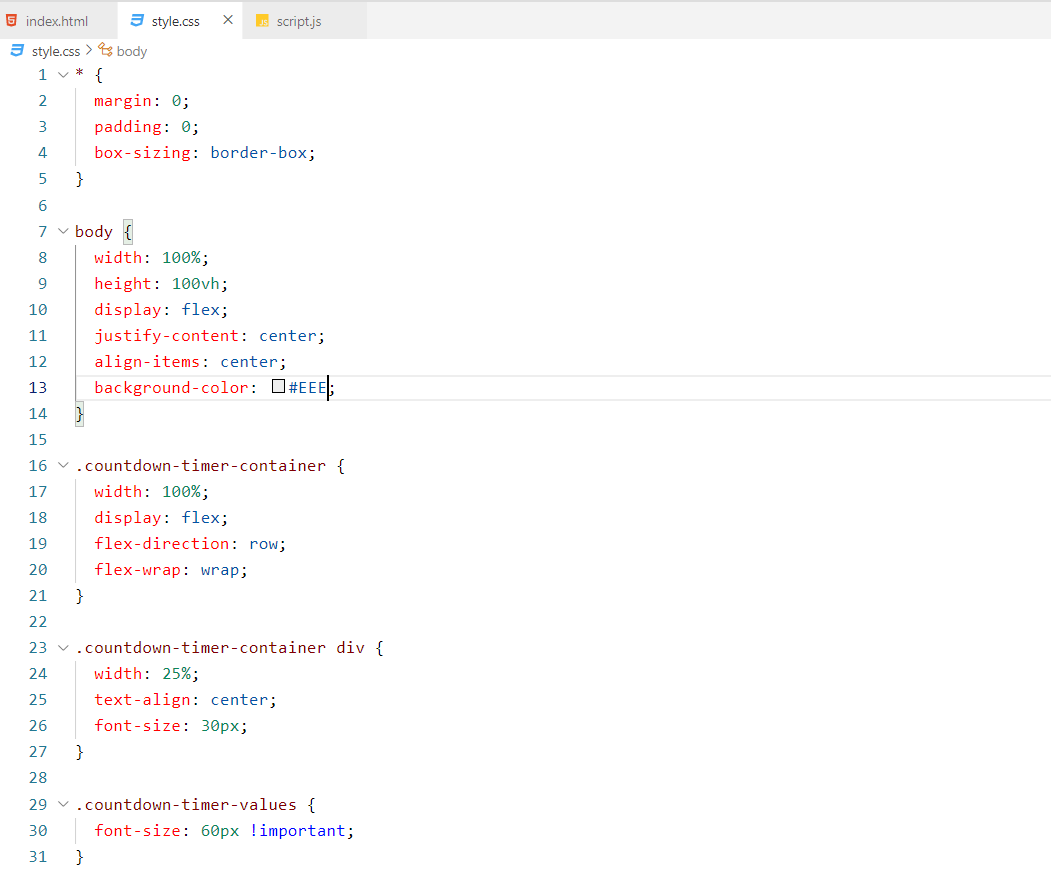Open the style.css breadcrumb item
Viewport: 1051px width, 883px height.
pos(56,51)
